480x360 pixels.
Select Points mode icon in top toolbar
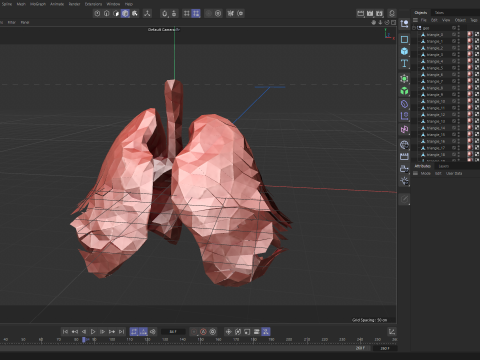[x=97, y=13]
